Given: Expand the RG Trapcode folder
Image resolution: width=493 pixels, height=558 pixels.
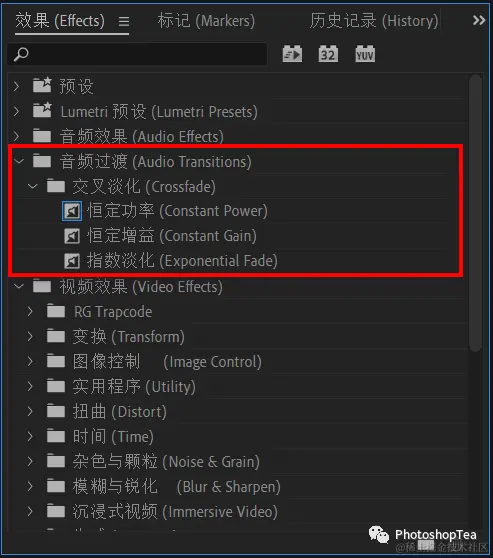Looking at the screenshot, I should pos(30,311).
